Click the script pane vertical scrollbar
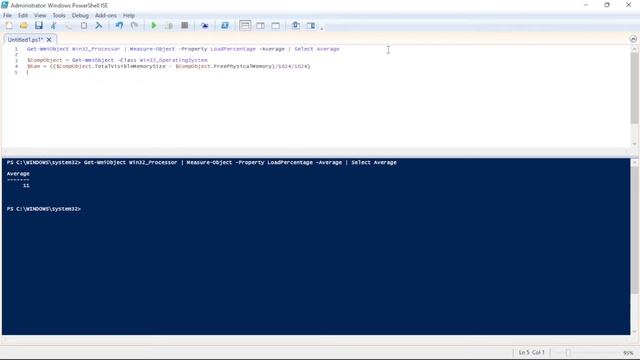 [x=634, y=88]
